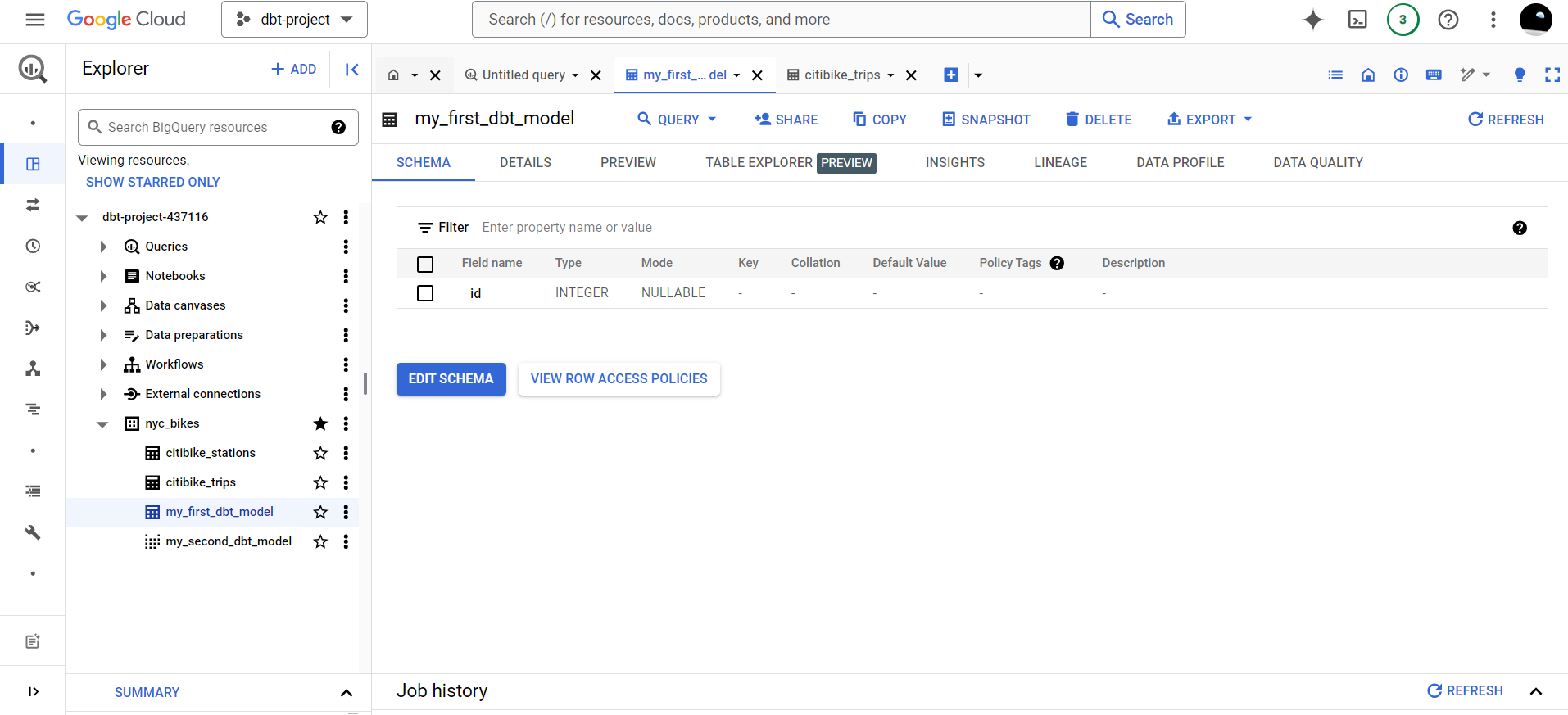
Task: Open the Scheduled queries clock sidebar icon
Action: coord(33,246)
